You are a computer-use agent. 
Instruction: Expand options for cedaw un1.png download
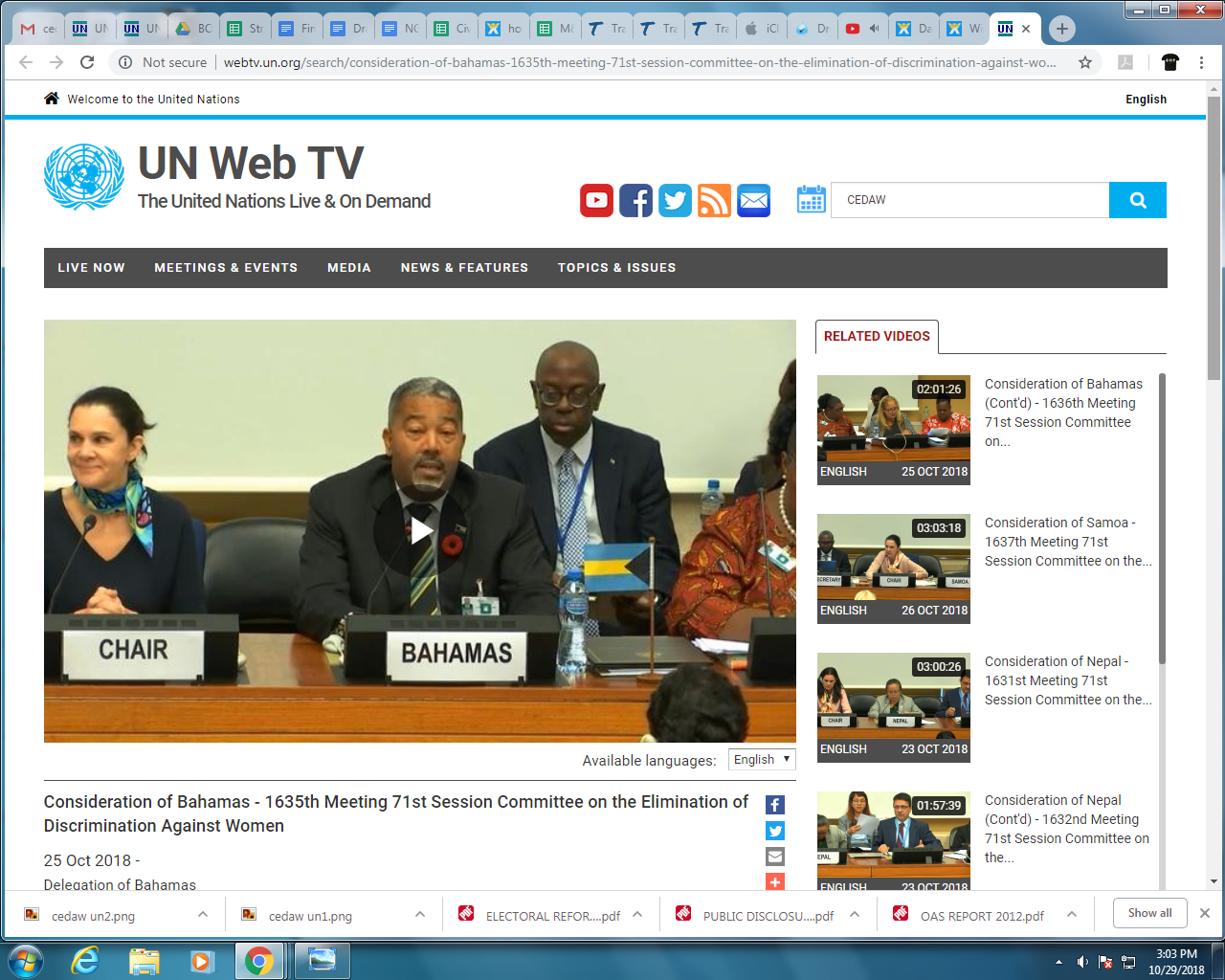click(420, 915)
